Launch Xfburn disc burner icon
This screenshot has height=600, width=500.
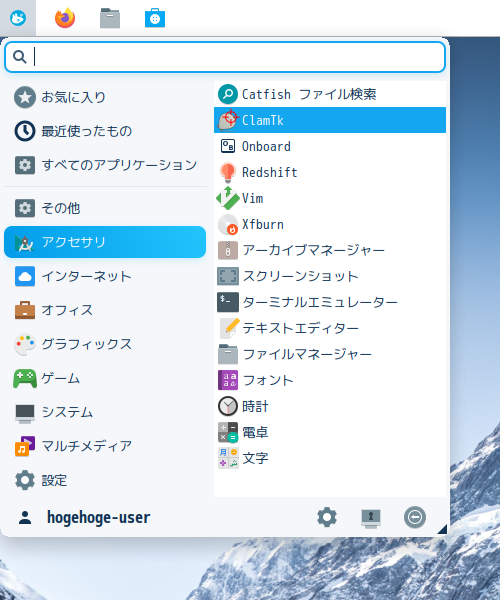click(228, 224)
